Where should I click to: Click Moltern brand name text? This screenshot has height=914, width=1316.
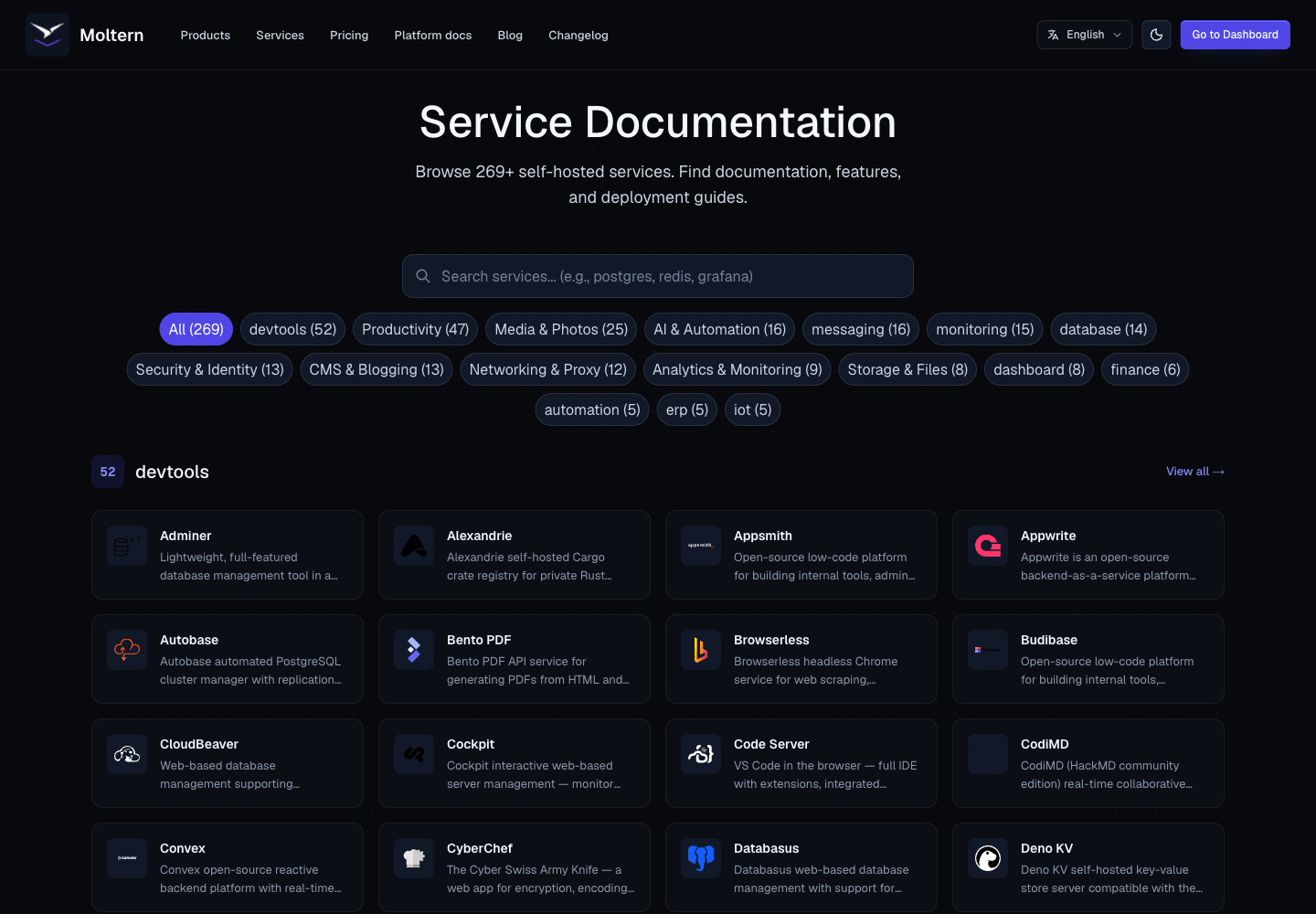(111, 35)
